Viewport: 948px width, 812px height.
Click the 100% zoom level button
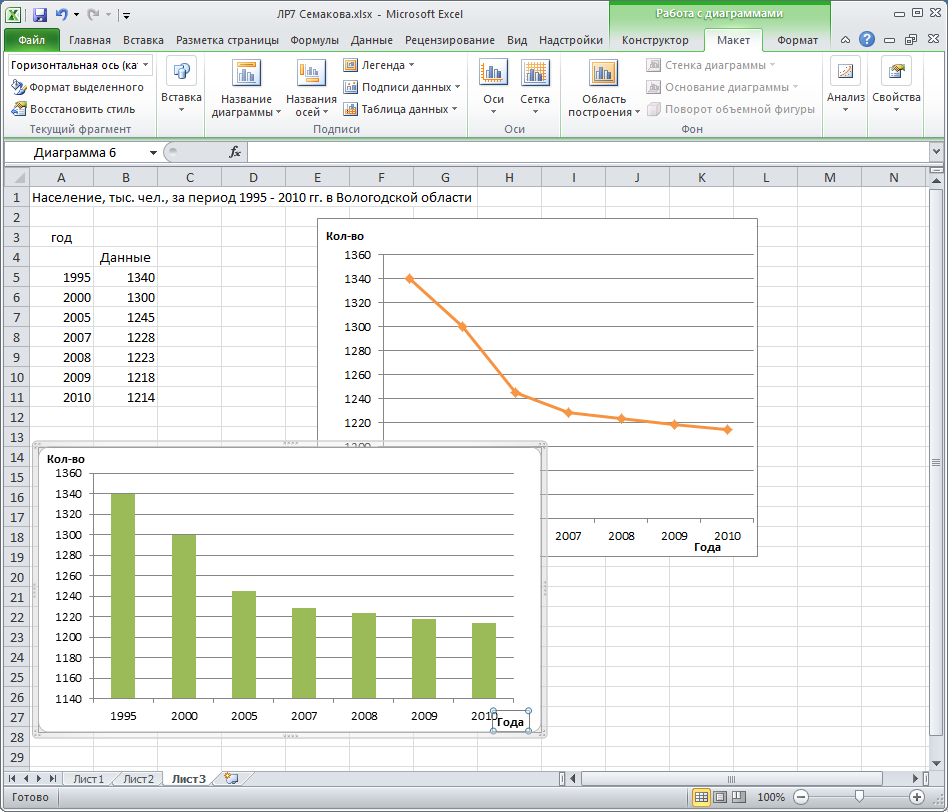pyautogui.click(x=771, y=797)
